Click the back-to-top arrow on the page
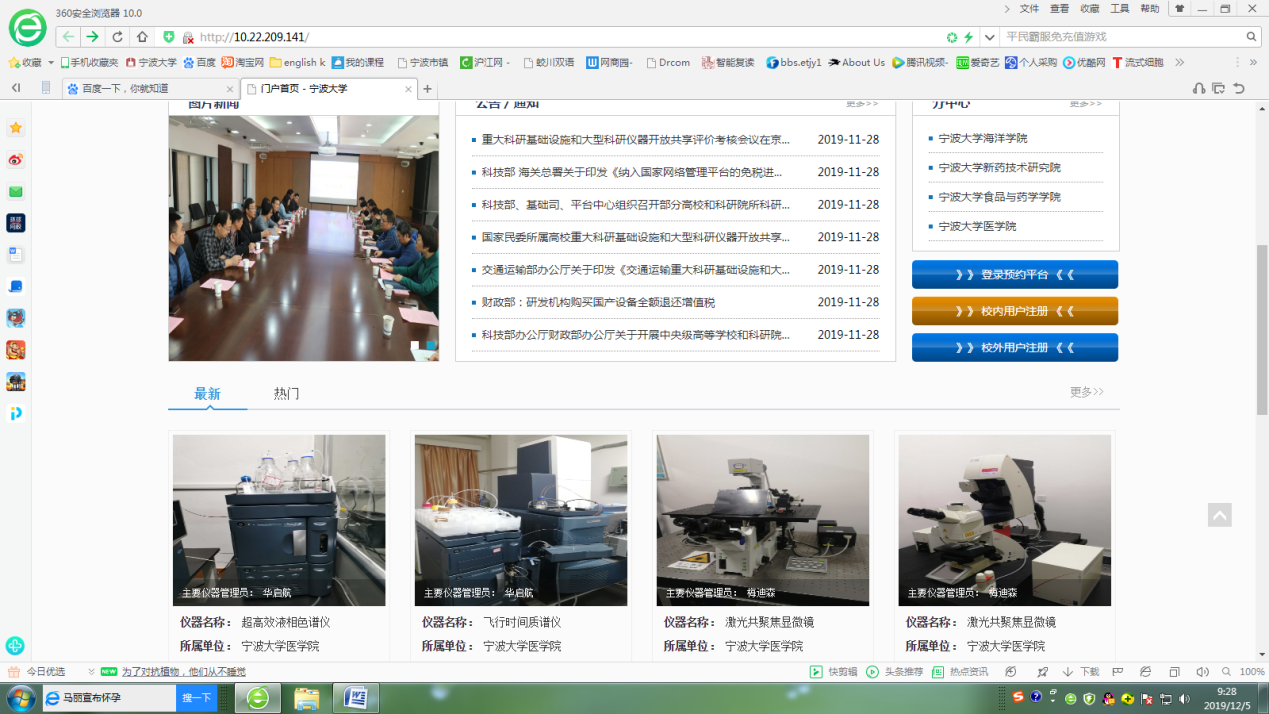This screenshot has height=714, width=1269. 1219,515
